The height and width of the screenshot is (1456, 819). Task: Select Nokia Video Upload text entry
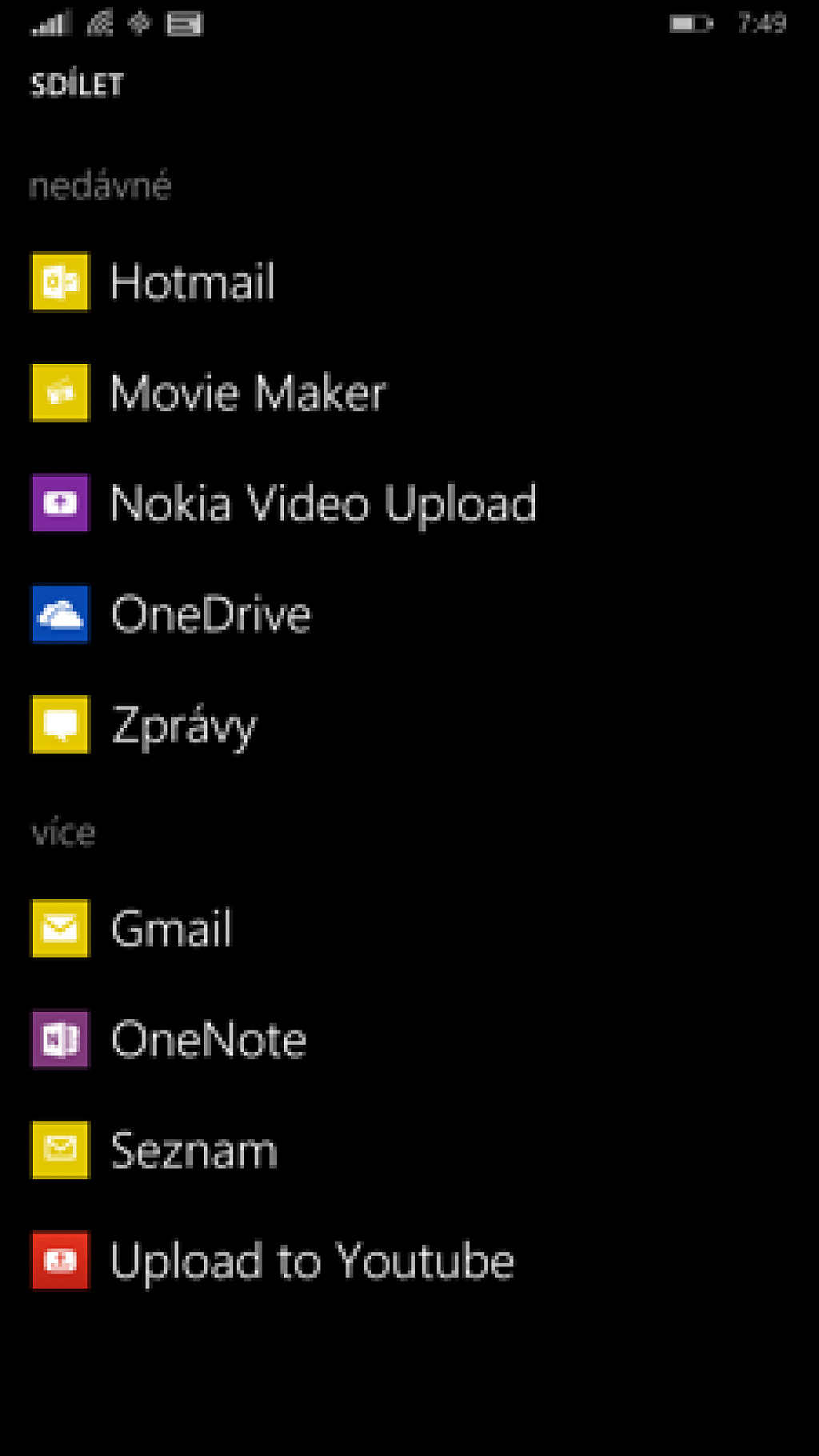(323, 504)
